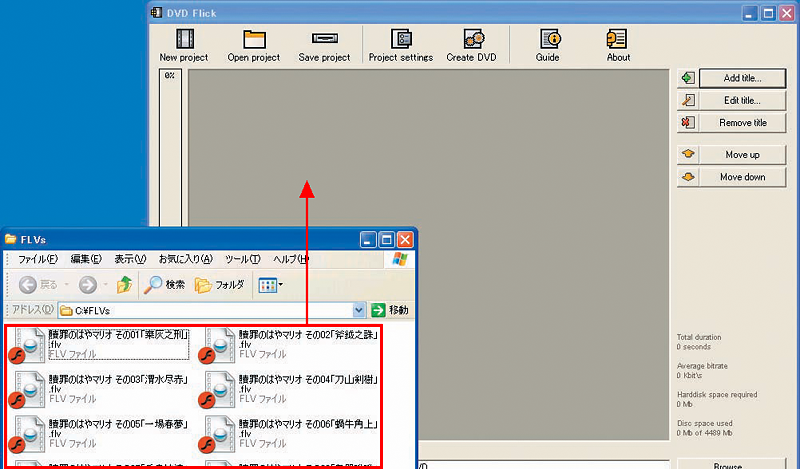This screenshot has width=800, height=469.
Task: Open 編集(E) menu in FLVs window
Action: tap(86, 259)
